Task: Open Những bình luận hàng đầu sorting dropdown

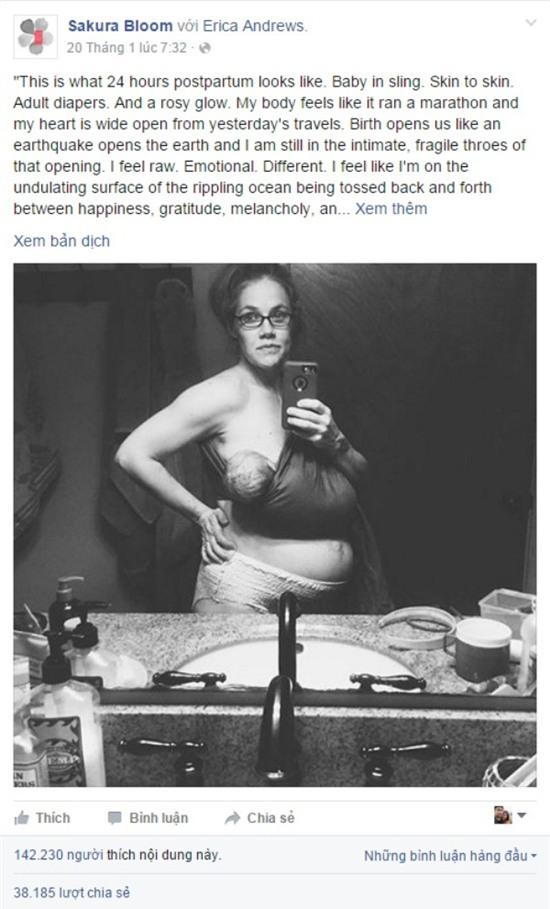Action: point(450,856)
